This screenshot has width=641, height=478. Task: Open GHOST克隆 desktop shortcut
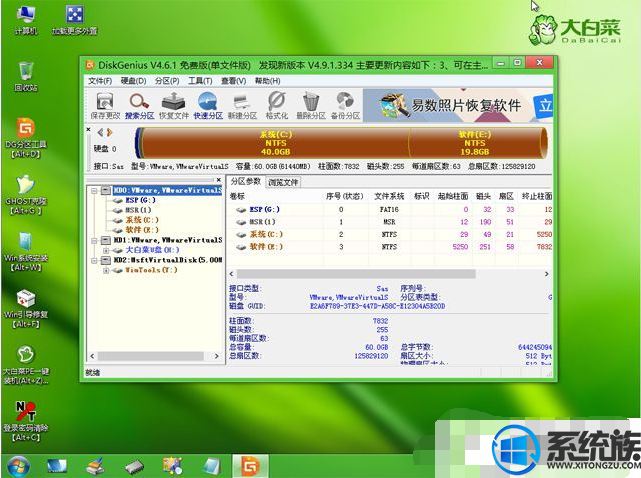(x=26, y=195)
